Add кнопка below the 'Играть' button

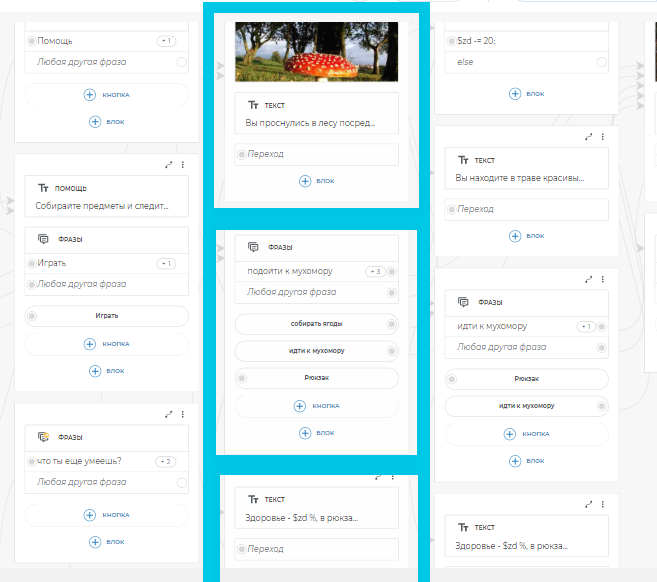[107, 344]
